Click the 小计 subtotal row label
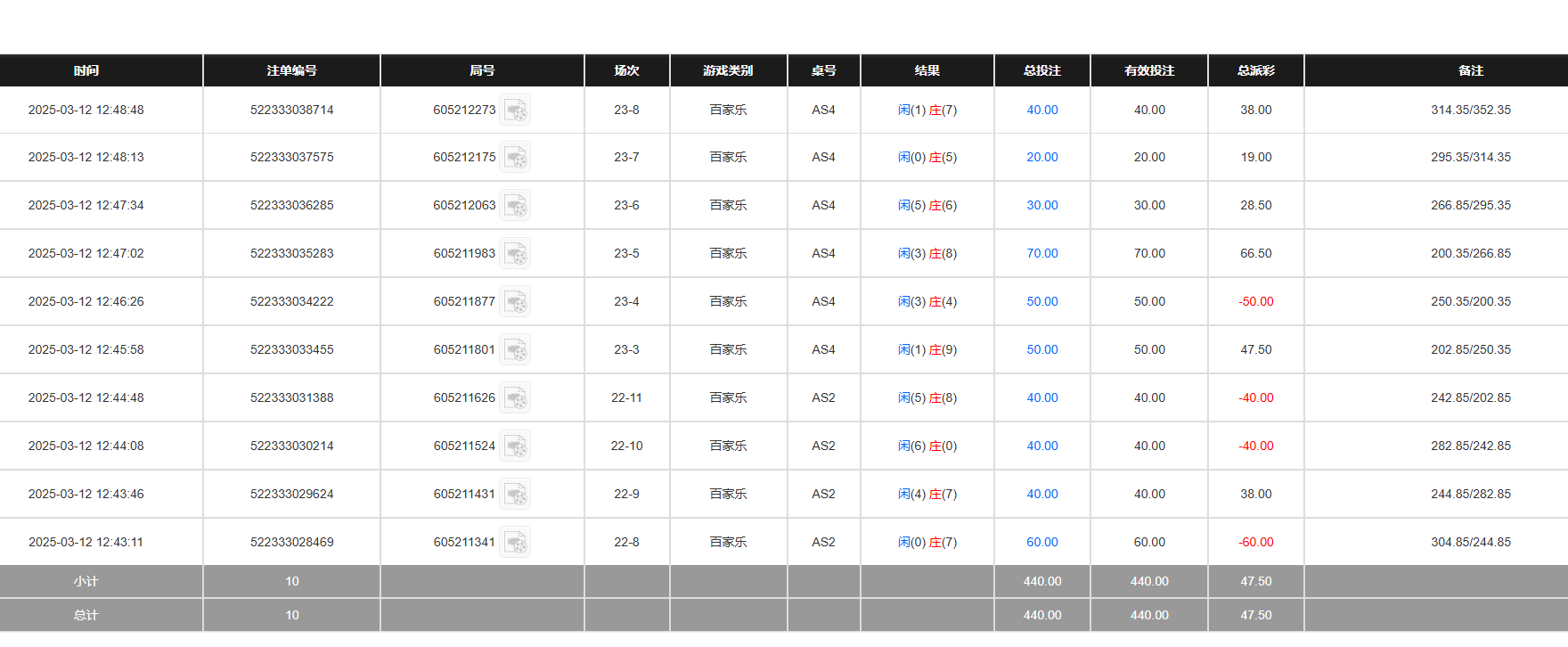The height and width of the screenshot is (647, 1568). [x=86, y=581]
